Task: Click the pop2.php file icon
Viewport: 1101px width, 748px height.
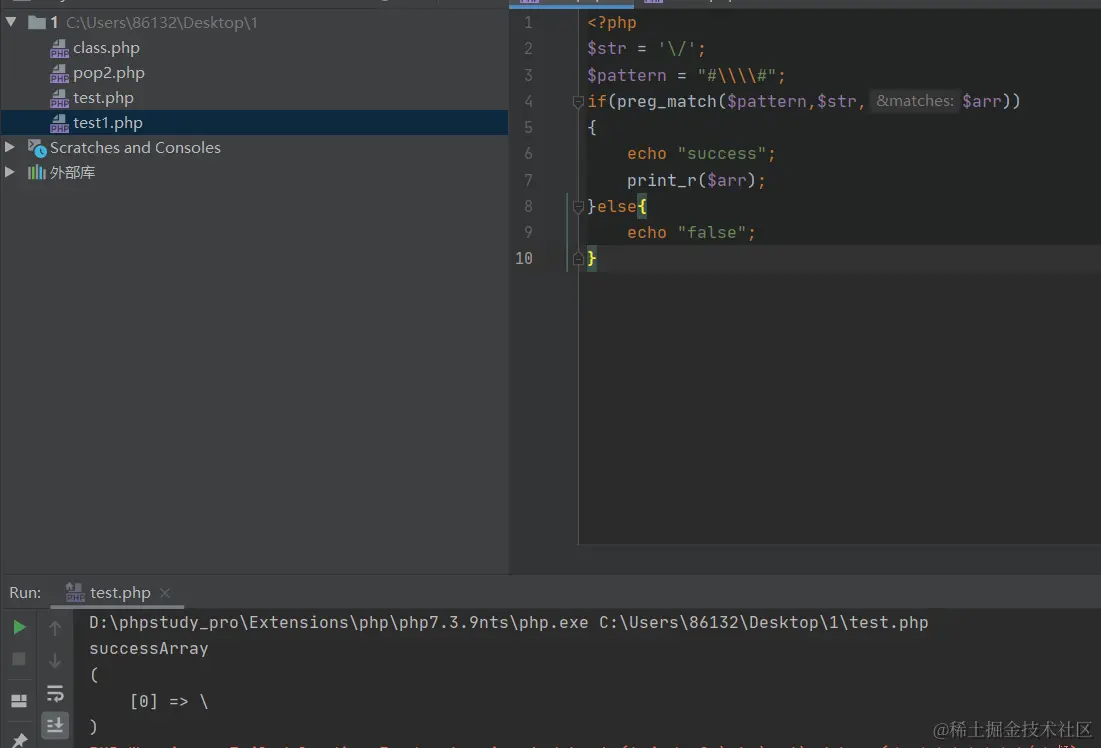Action: click(59, 74)
